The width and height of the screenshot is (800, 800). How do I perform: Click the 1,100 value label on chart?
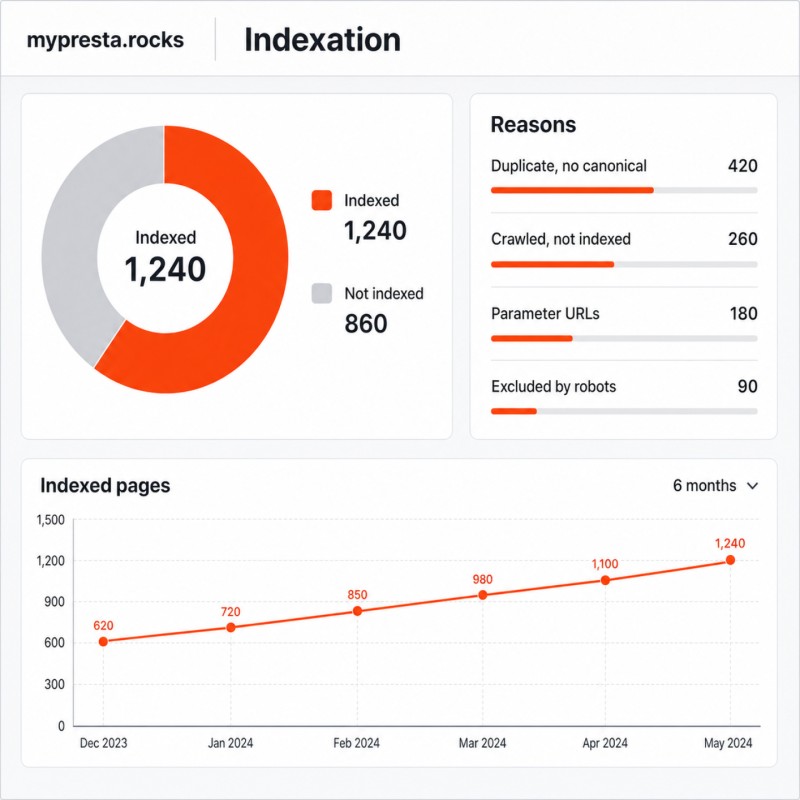(x=605, y=564)
